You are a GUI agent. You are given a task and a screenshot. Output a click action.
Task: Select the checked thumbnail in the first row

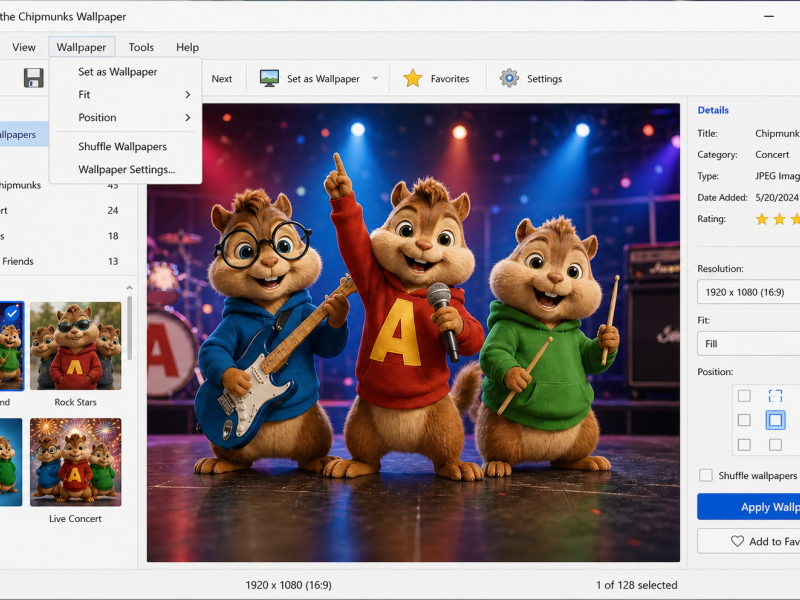tap(11, 346)
